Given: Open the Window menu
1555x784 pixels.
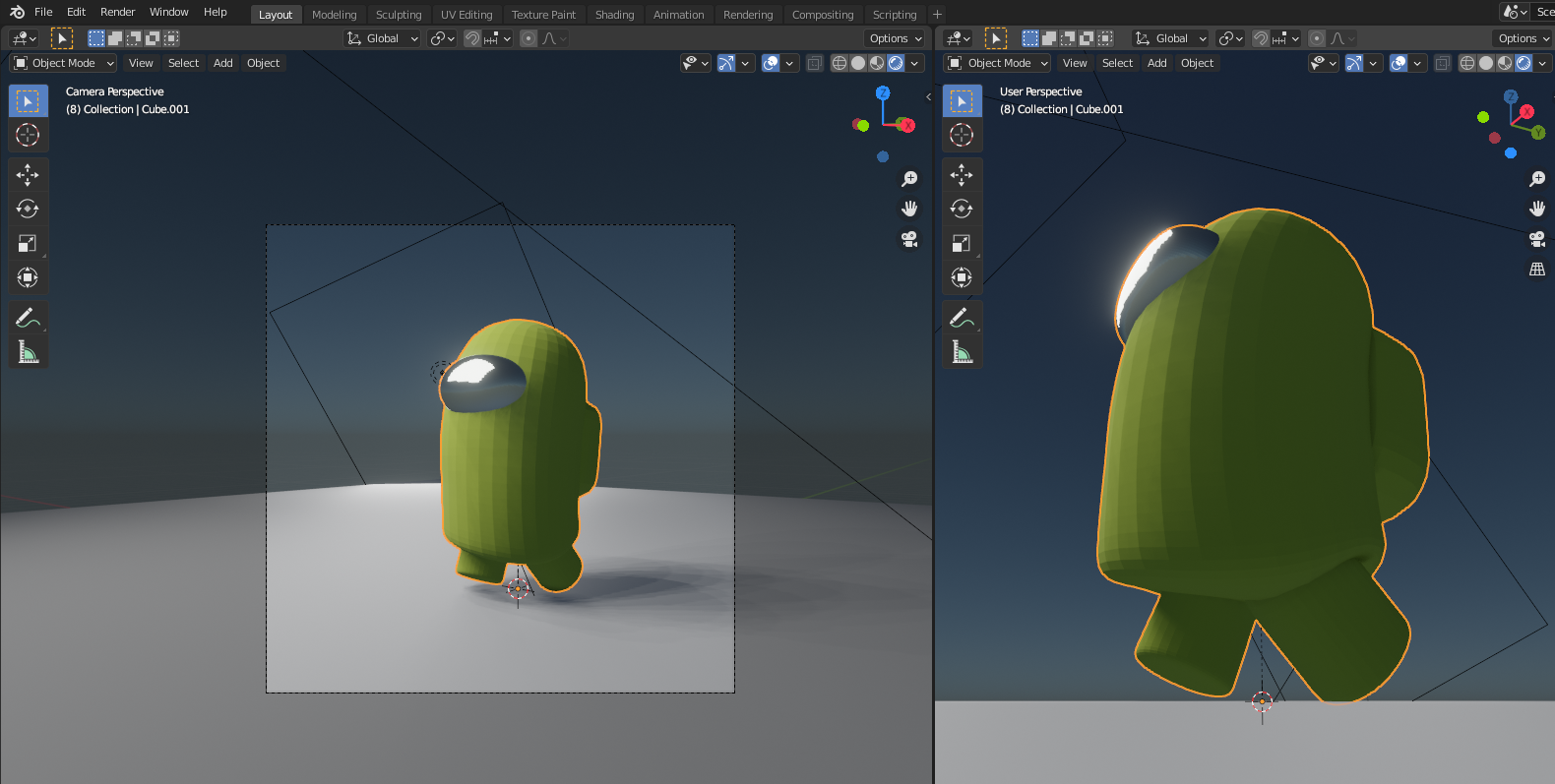Looking at the screenshot, I should click(x=168, y=12).
